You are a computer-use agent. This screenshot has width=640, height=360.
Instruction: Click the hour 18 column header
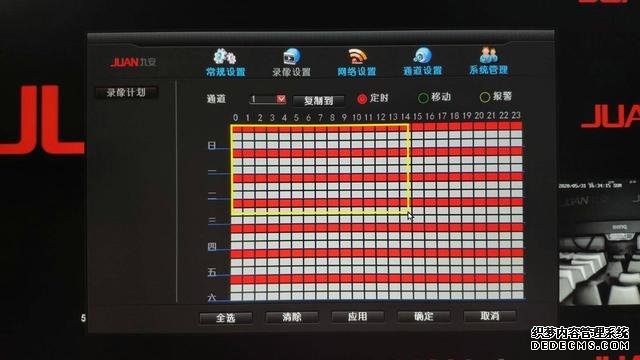click(454, 116)
